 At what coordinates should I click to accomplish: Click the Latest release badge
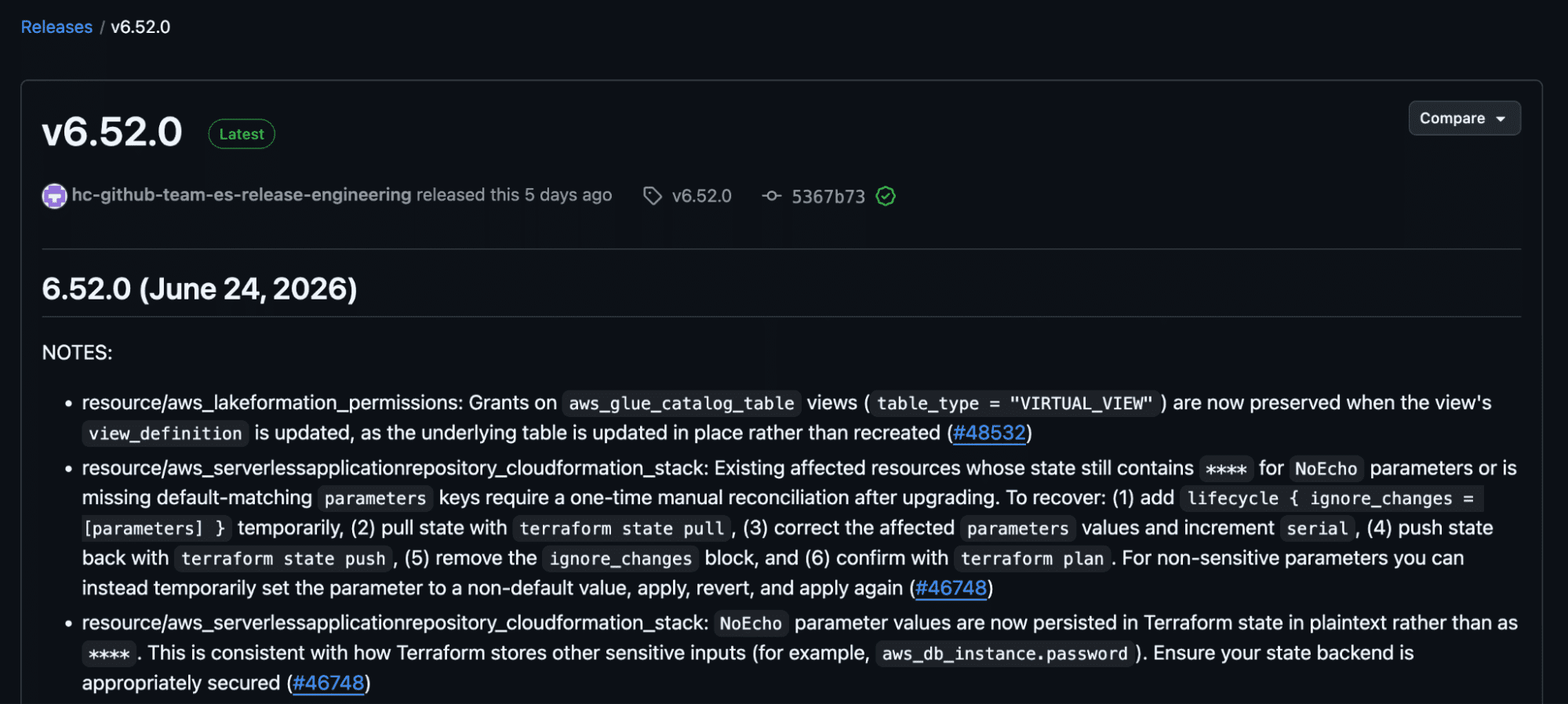242,134
